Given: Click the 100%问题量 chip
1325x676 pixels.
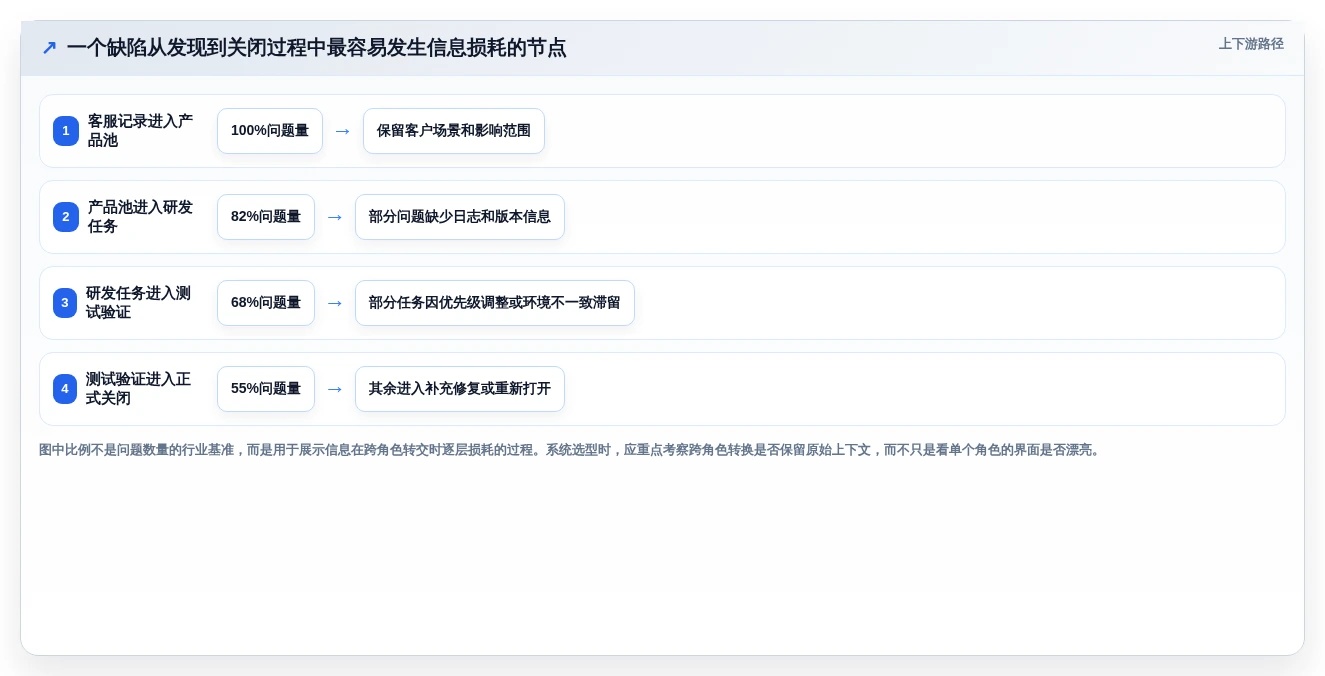Looking at the screenshot, I should pos(270,131).
